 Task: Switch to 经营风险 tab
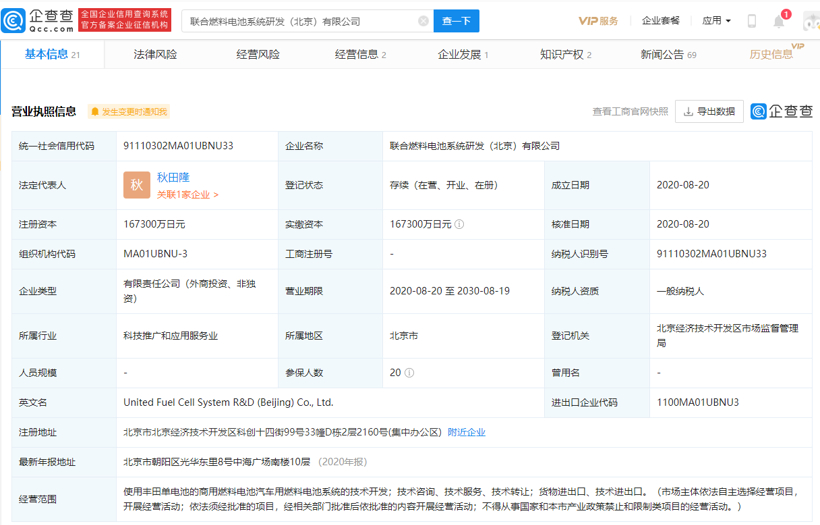tap(258, 54)
